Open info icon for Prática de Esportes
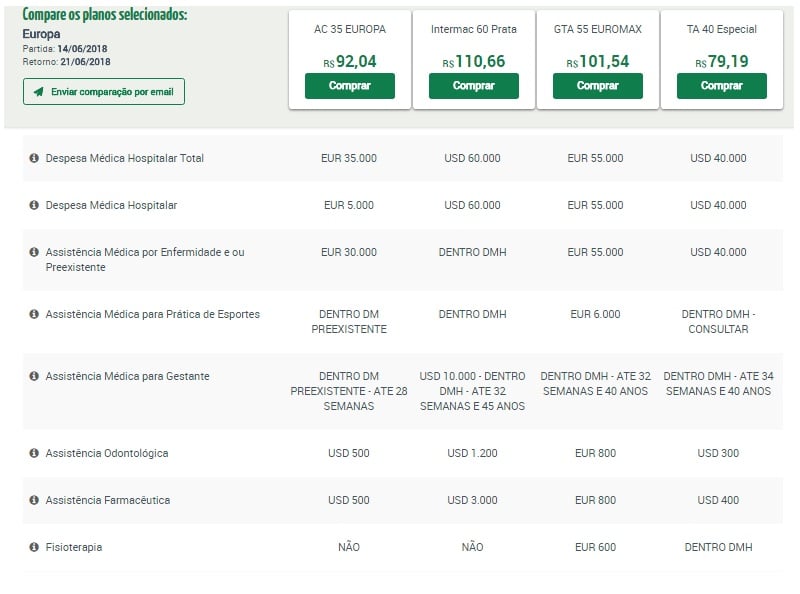This screenshot has height=594, width=800. (34, 314)
